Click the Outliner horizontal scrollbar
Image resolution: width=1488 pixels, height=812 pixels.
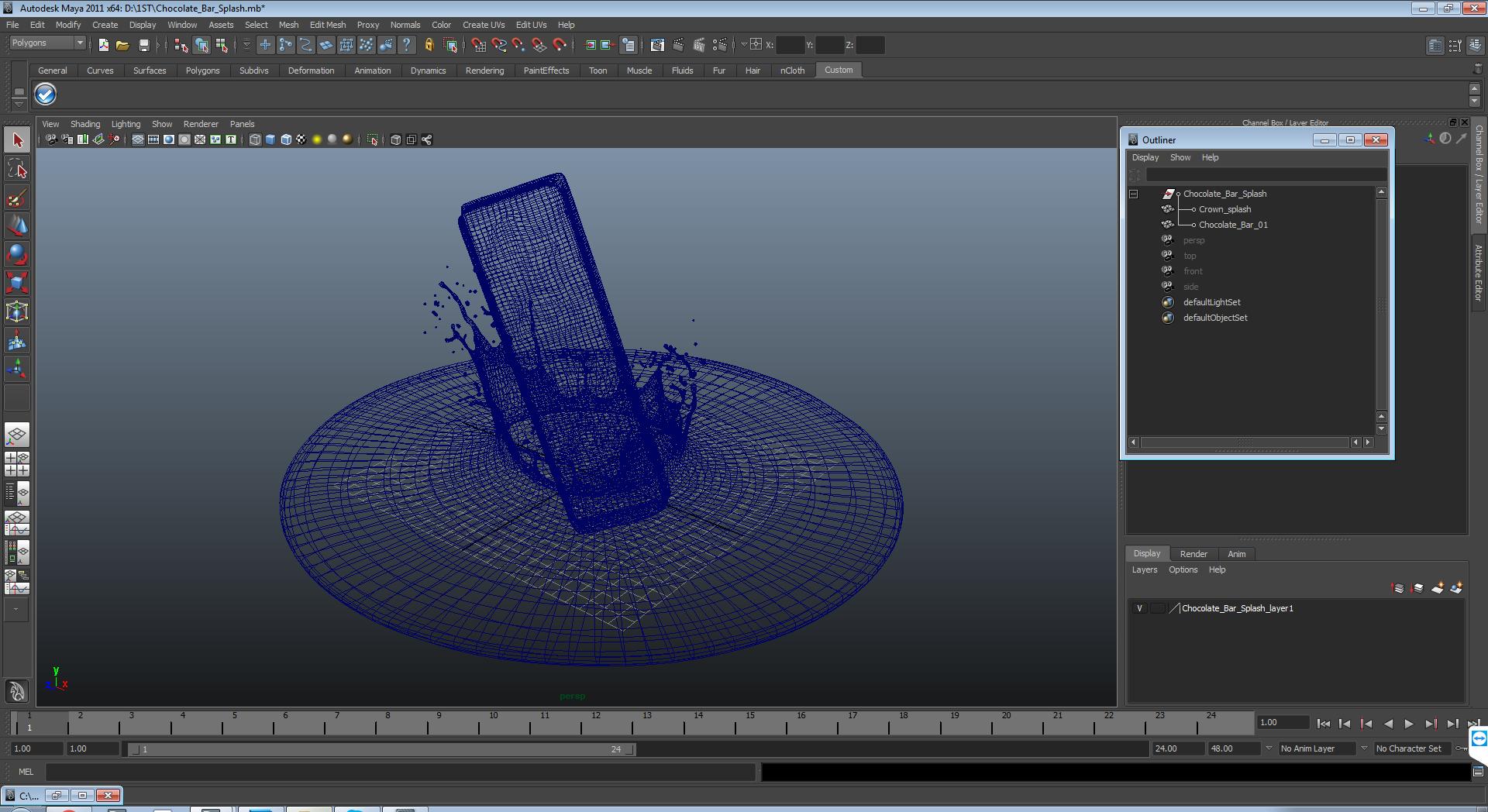[x=1245, y=442]
